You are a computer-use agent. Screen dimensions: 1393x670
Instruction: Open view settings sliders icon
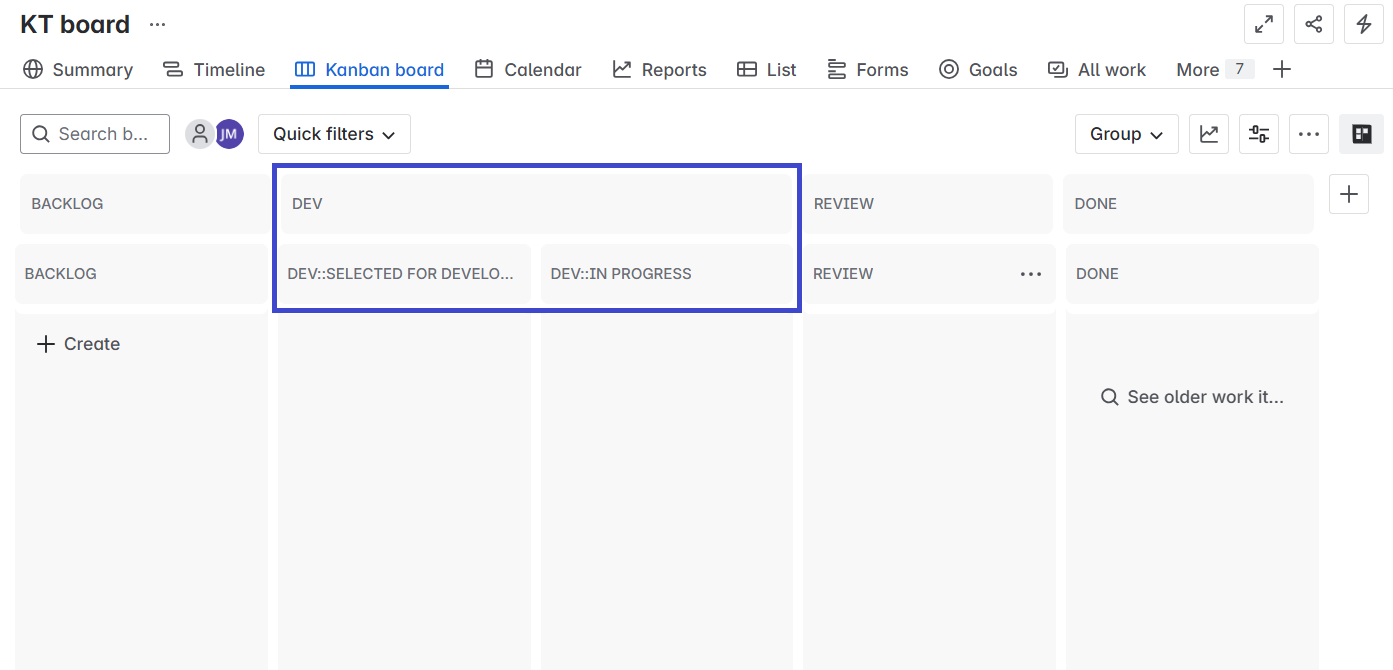click(1259, 134)
